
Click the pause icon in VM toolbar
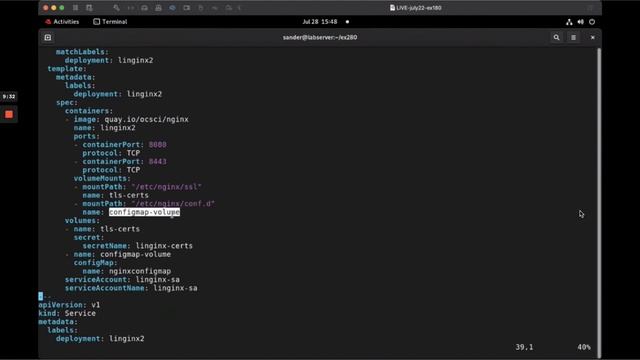point(76,8)
